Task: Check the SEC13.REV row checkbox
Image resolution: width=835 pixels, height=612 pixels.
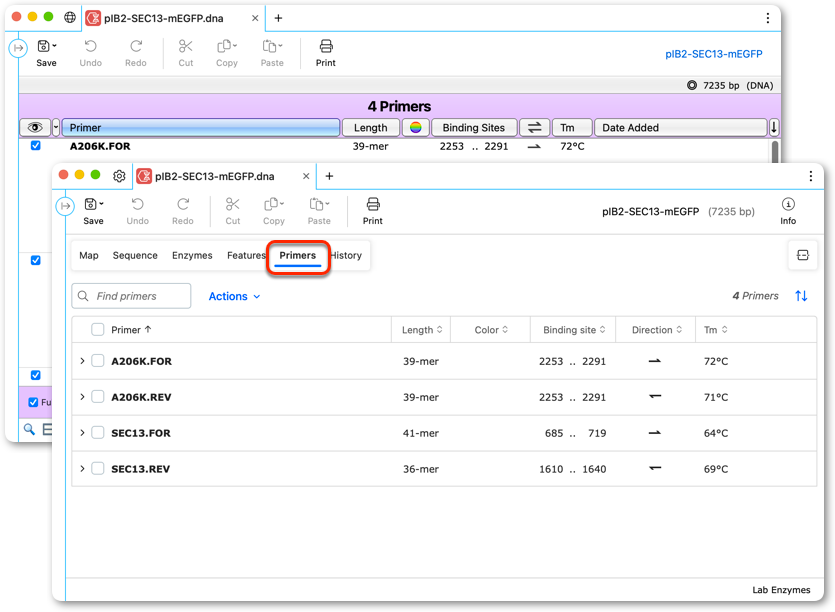Action: coord(97,469)
